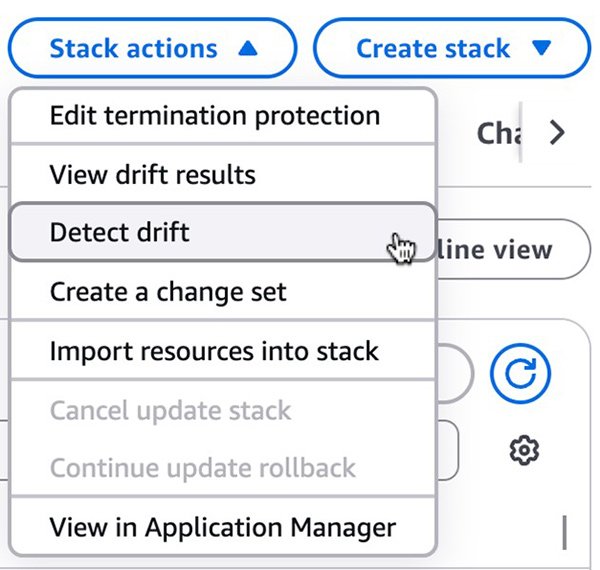
Task: Choose View drift results option
Action: coord(152,175)
